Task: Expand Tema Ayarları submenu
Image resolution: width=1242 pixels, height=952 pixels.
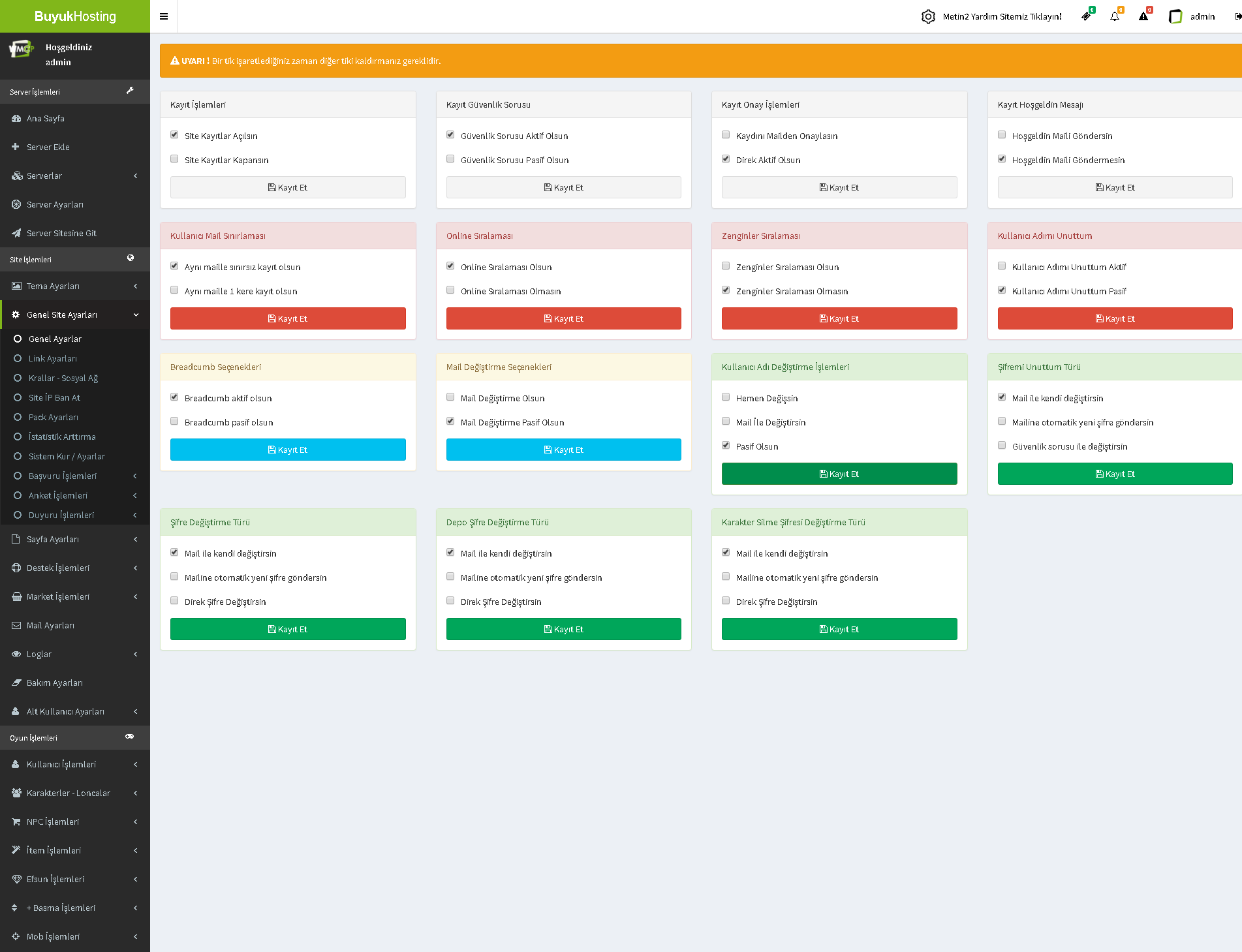Action: pyautogui.click(x=75, y=286)
